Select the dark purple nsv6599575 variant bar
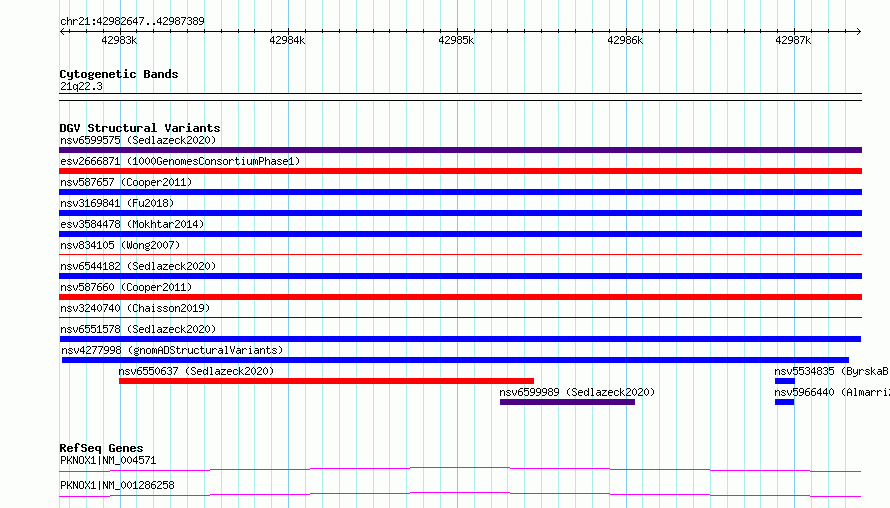This screenshot has width=890, height=508. [460, 150]
